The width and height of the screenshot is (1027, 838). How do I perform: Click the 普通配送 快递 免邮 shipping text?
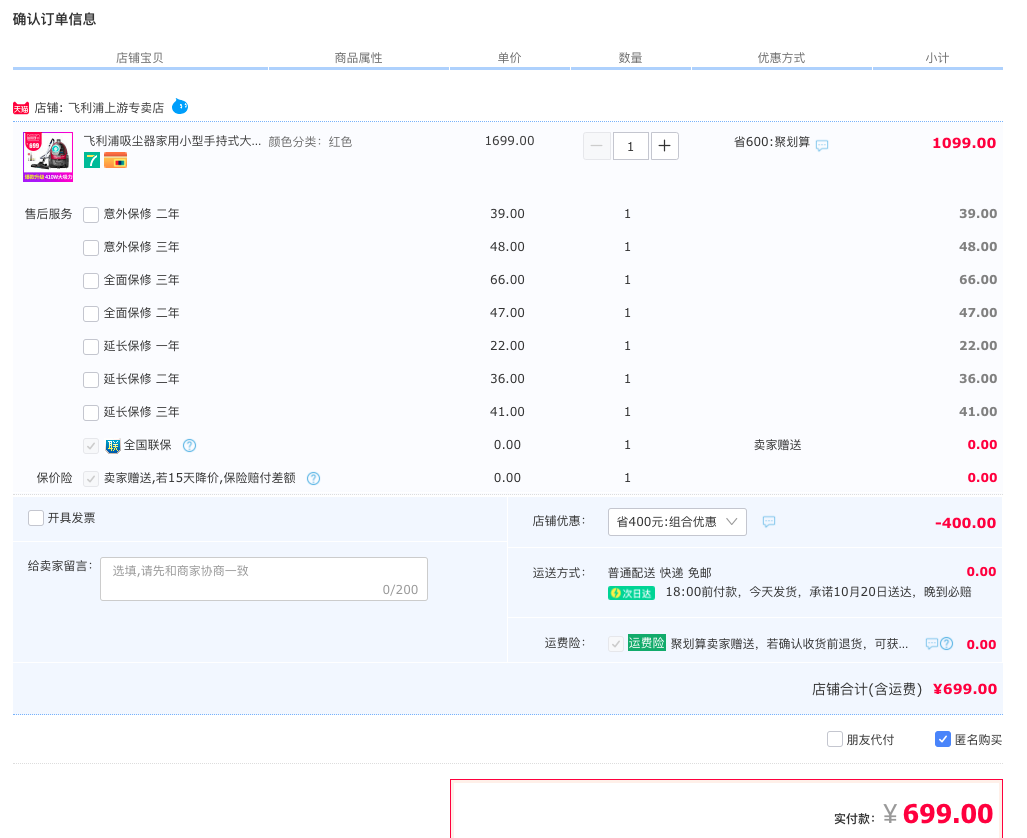660,573
